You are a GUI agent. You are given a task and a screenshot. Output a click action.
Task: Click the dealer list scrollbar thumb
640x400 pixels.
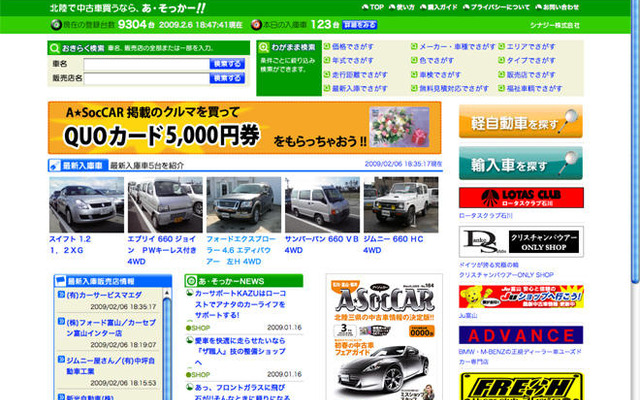[167, 349]
